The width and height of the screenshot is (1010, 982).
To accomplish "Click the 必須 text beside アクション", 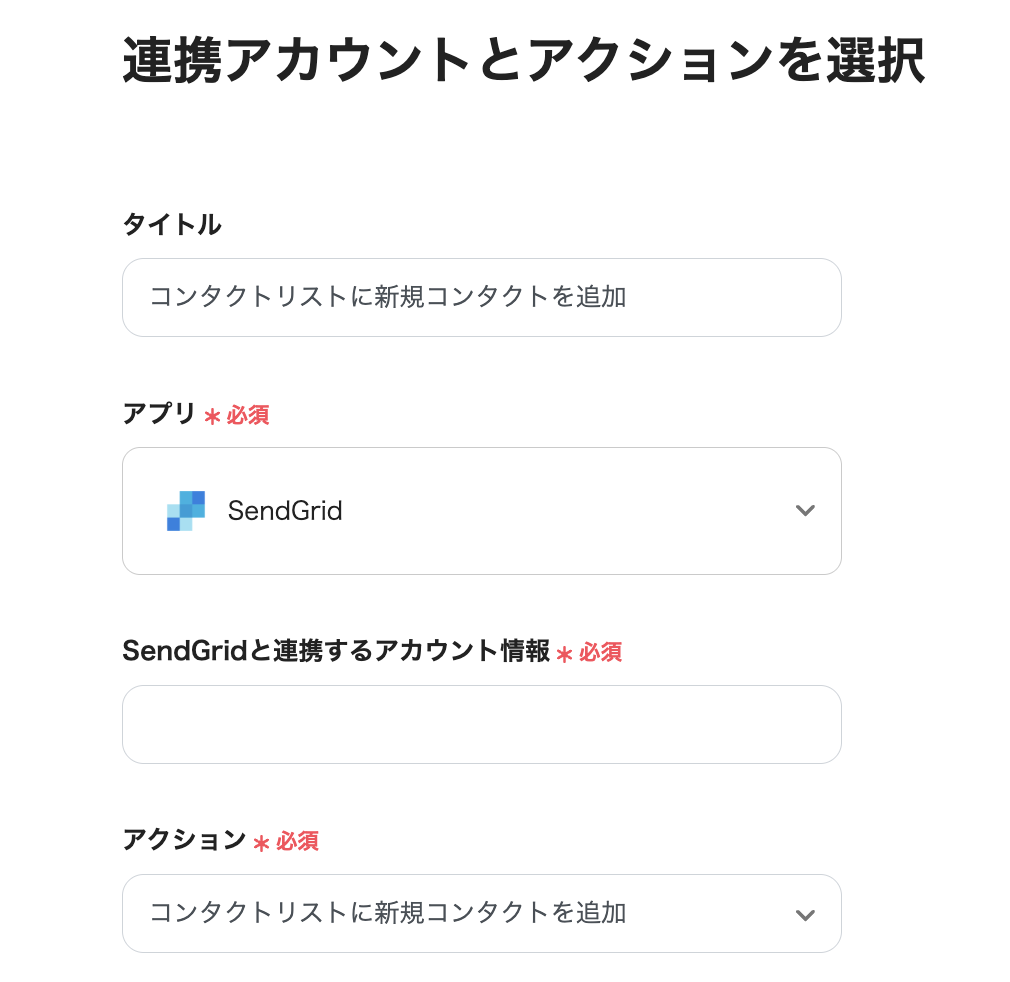I will click(297, 842).
